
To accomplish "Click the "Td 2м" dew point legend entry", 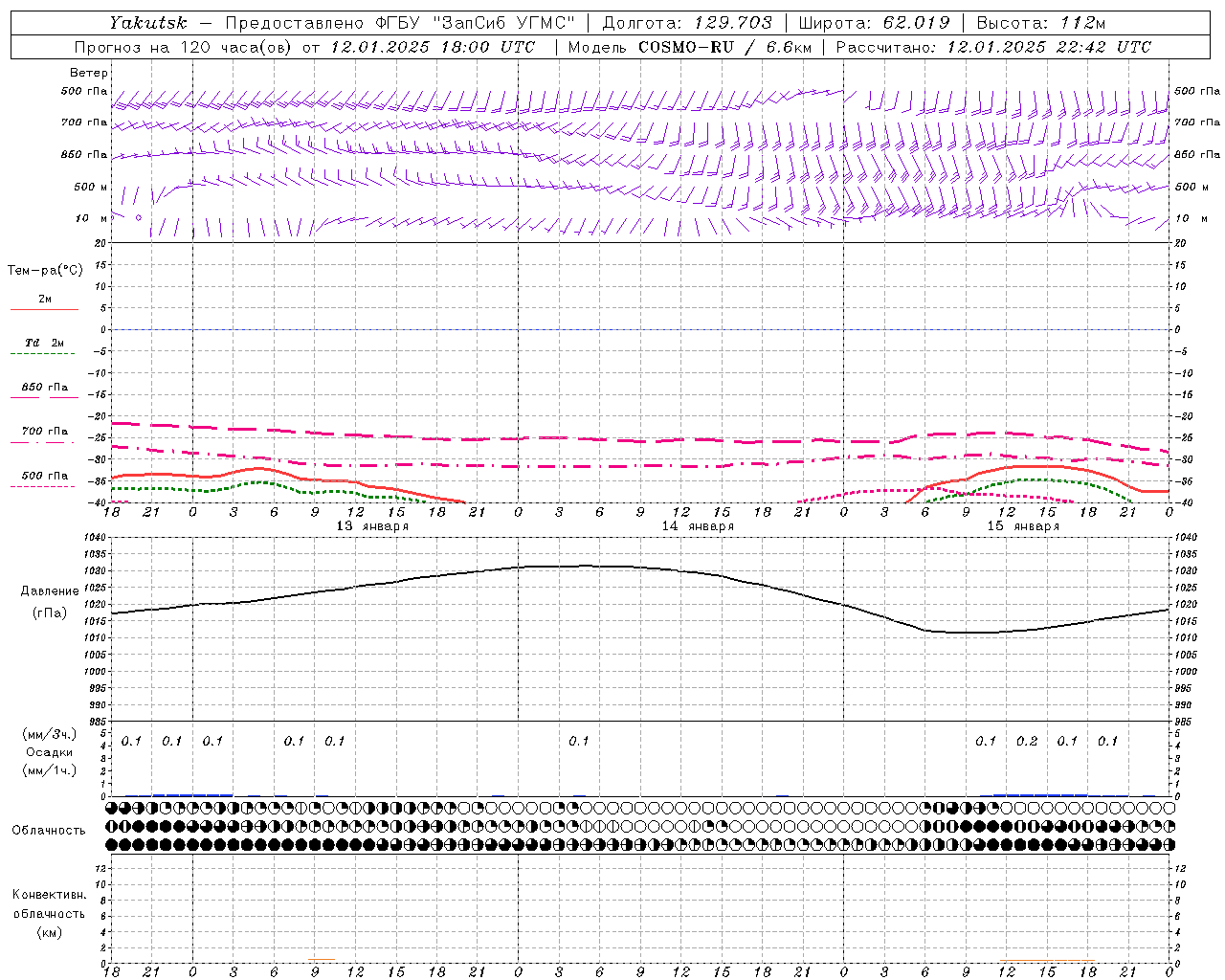I will click(x=45, y=343).
